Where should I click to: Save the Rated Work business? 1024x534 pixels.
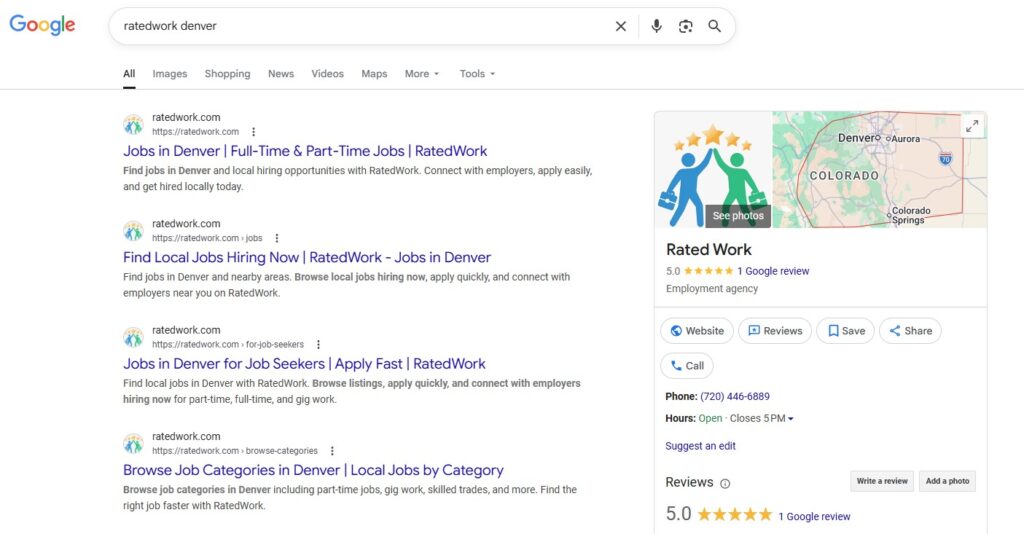[x=846, y=331]
